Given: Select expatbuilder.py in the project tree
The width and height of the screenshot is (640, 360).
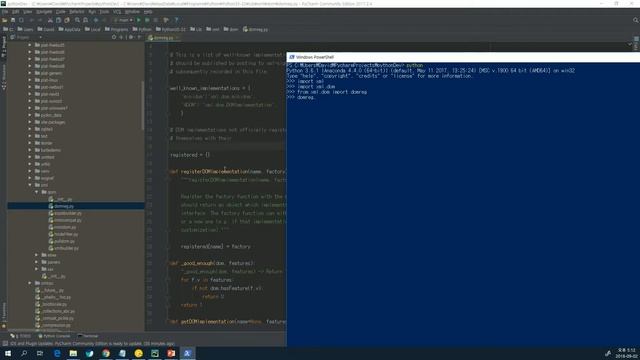Looking at the screenshot, I should coord(65,213).
